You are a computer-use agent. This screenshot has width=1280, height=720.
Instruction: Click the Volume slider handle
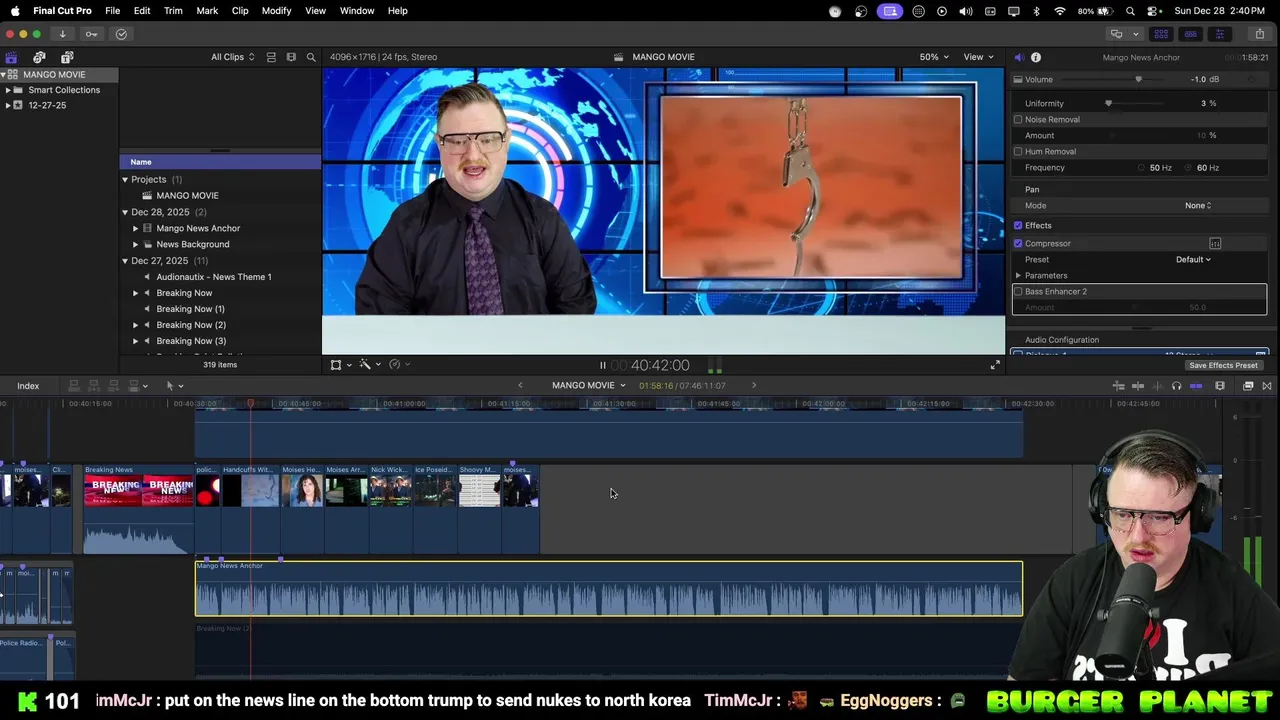point(1138,79)
